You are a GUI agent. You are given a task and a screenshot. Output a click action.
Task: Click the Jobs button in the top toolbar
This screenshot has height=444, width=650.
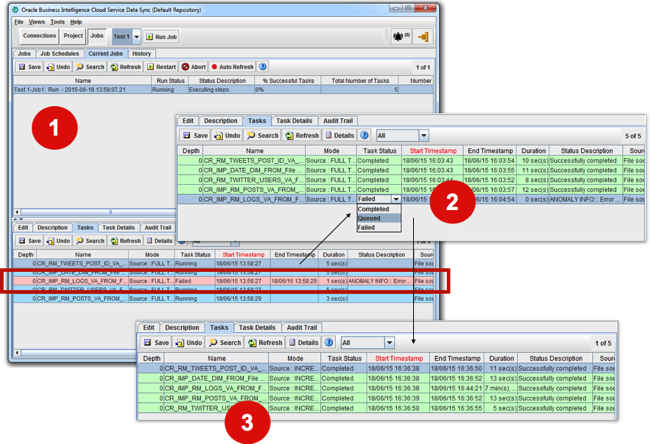click(x=97, y=36)
